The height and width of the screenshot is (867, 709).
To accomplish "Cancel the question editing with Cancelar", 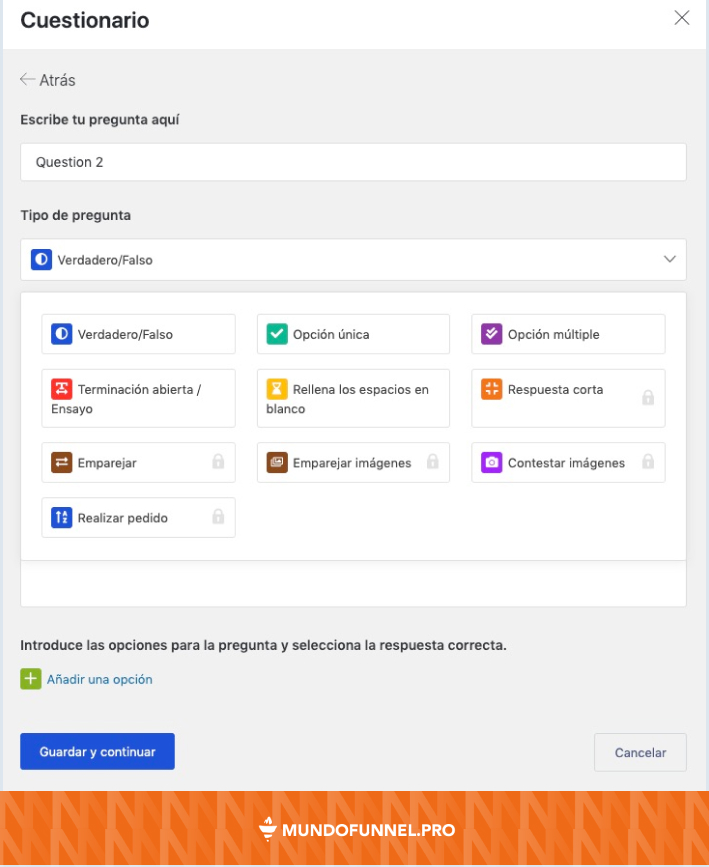I will pyautogui.click(x=640, y=751).
